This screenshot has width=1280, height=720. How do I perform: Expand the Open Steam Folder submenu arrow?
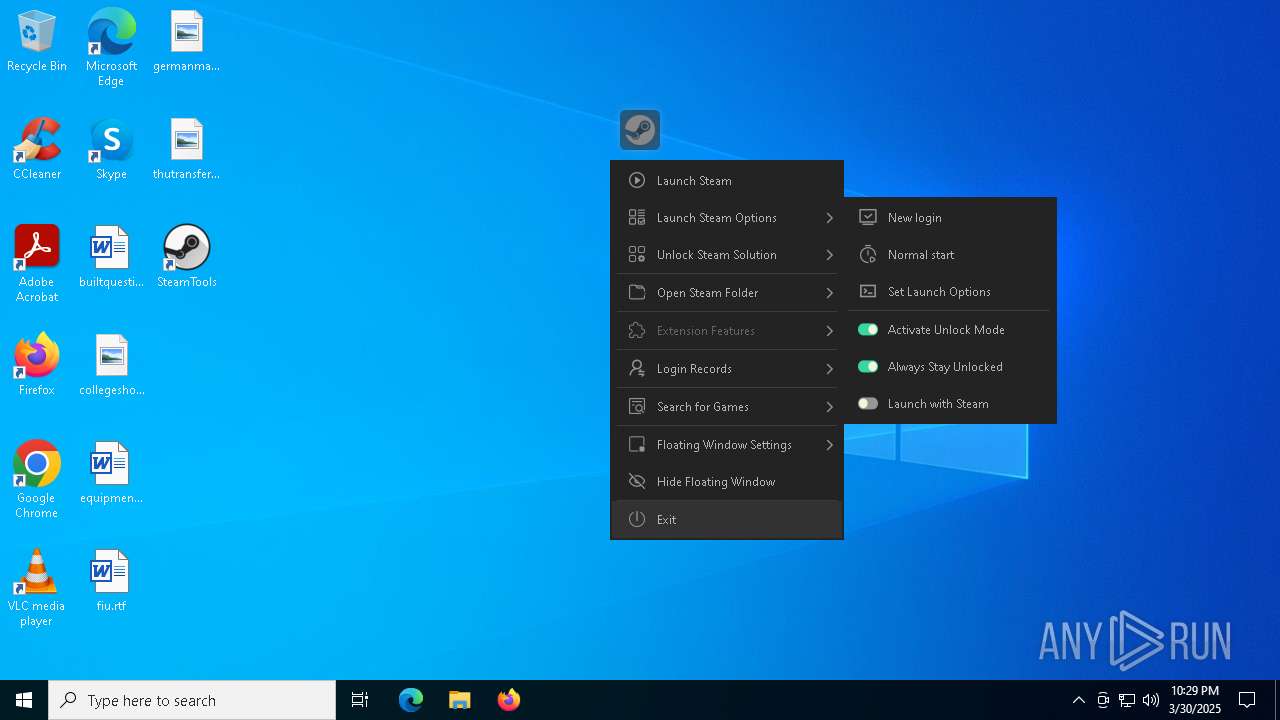pos(829,293)
